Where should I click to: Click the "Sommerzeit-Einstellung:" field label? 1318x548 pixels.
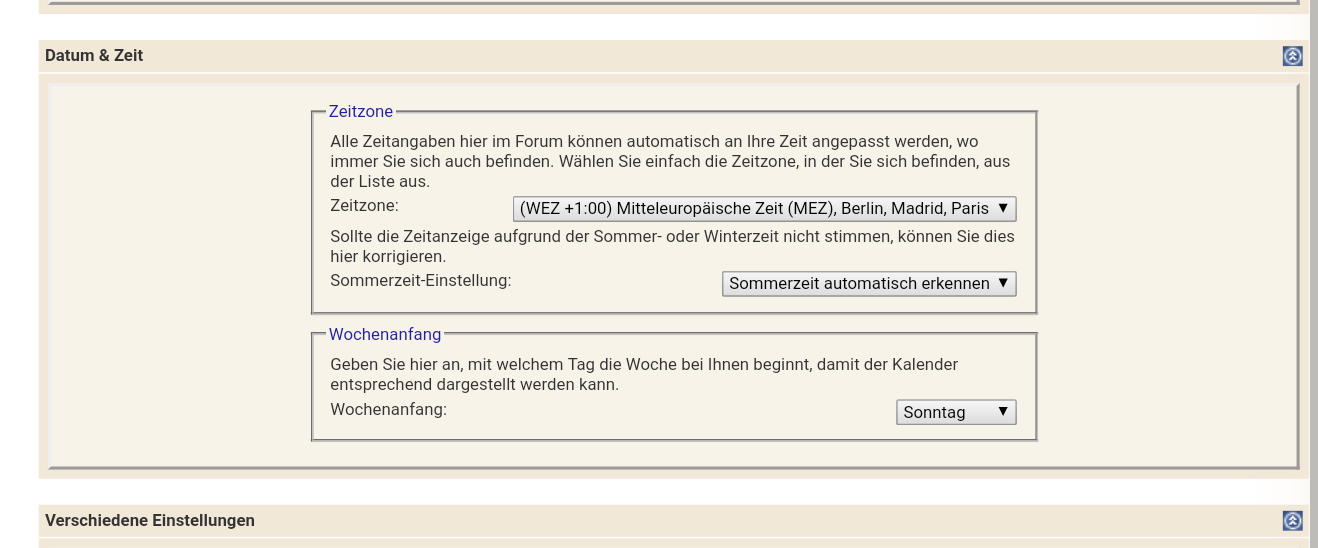[420, 281]
